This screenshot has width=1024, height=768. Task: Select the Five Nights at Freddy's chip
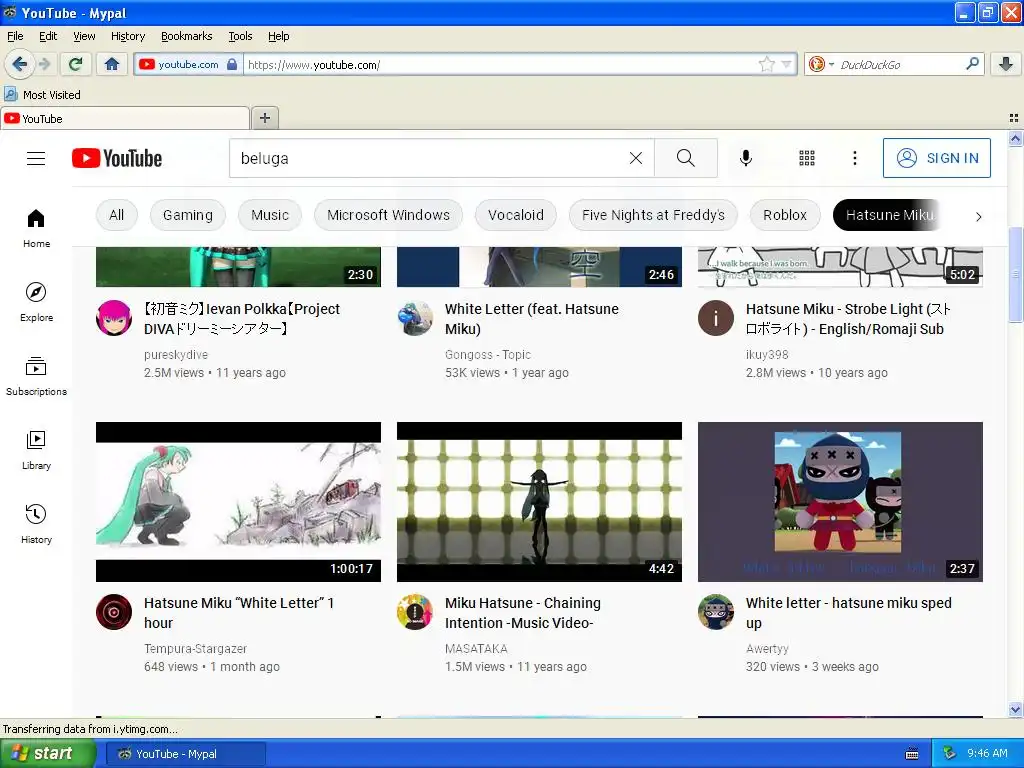[x=653, y=215]
